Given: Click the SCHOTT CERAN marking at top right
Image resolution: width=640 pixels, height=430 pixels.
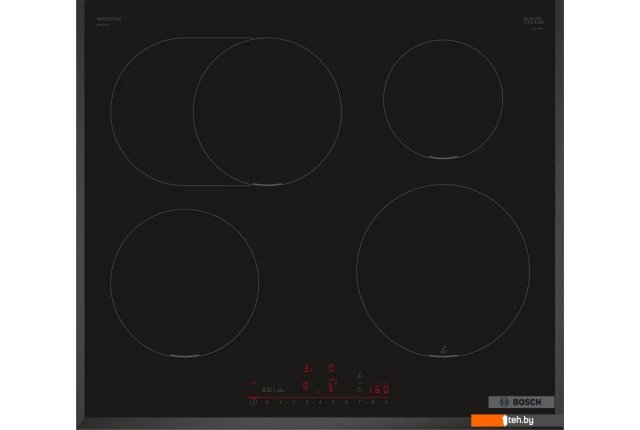Looking at the screenshot, I should coord(533,20).
